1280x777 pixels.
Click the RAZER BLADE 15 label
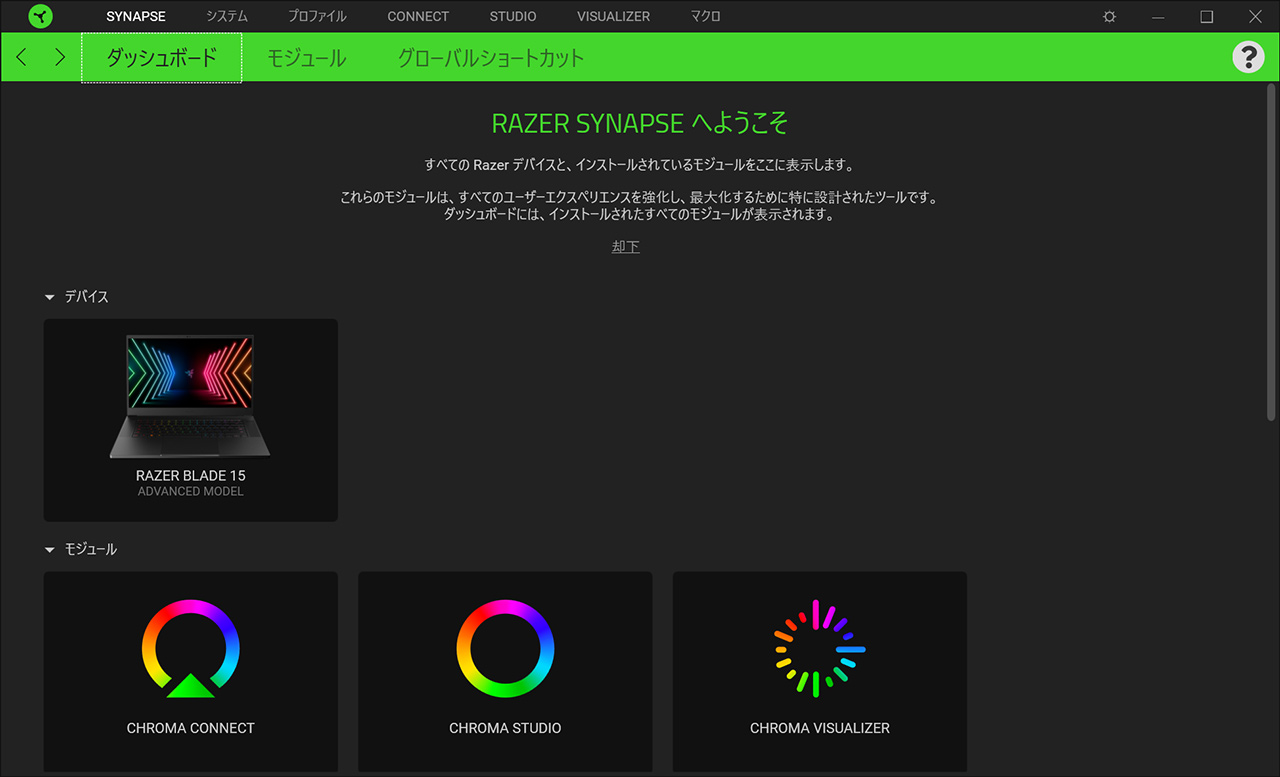pyautogui.click(x=191, y=476)
